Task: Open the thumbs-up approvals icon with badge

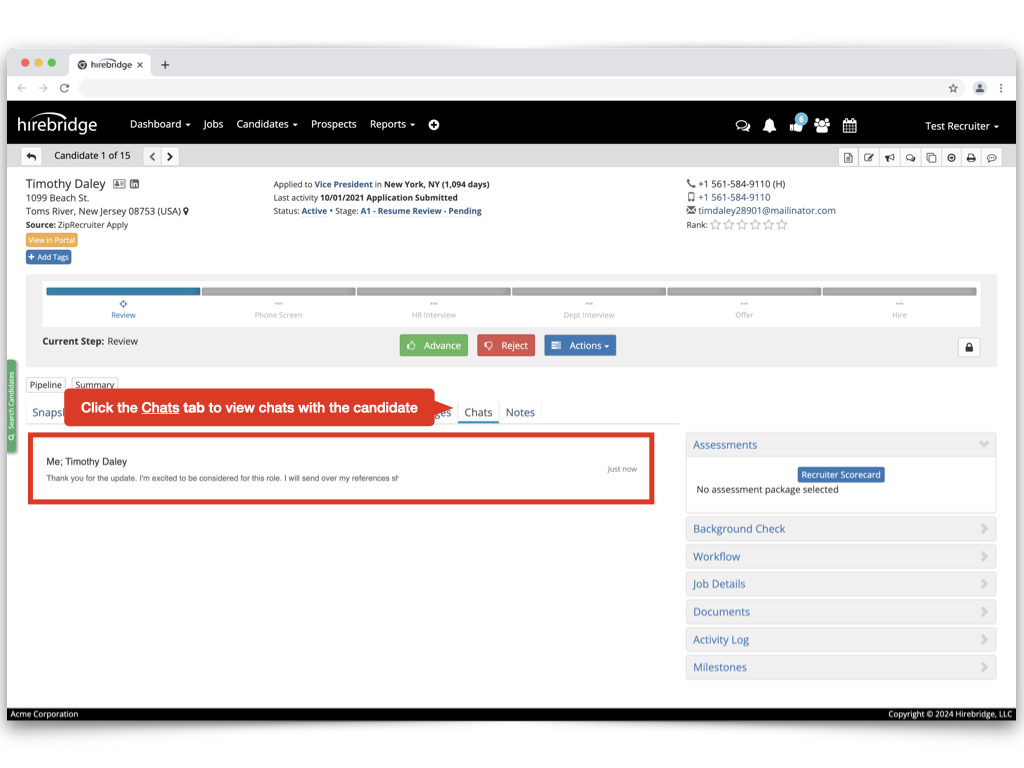Action: (x=796, y=126)
